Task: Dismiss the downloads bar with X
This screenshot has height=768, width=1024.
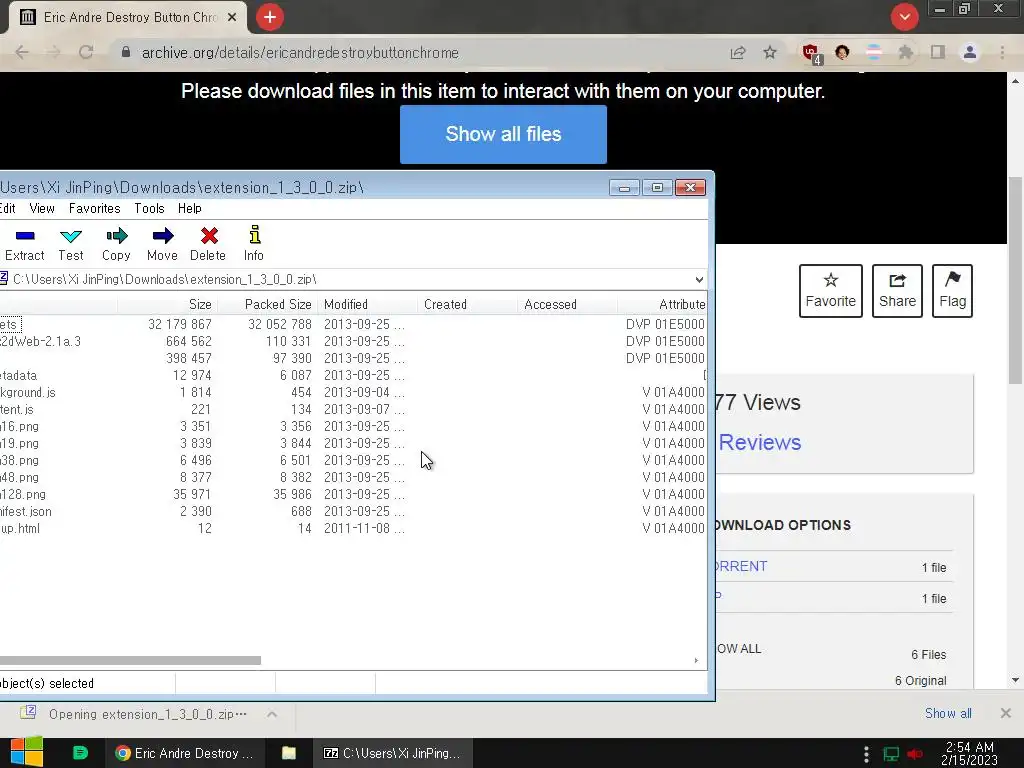Action: pos(1006,713)
